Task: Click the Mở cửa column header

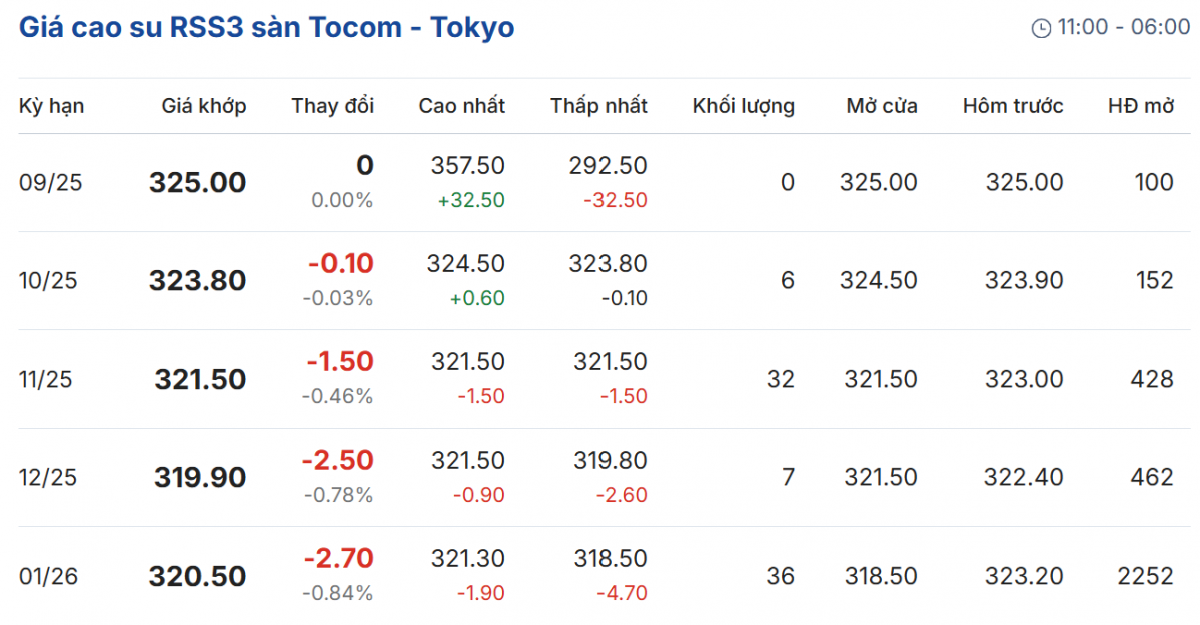Action: [x=881, y=106]
